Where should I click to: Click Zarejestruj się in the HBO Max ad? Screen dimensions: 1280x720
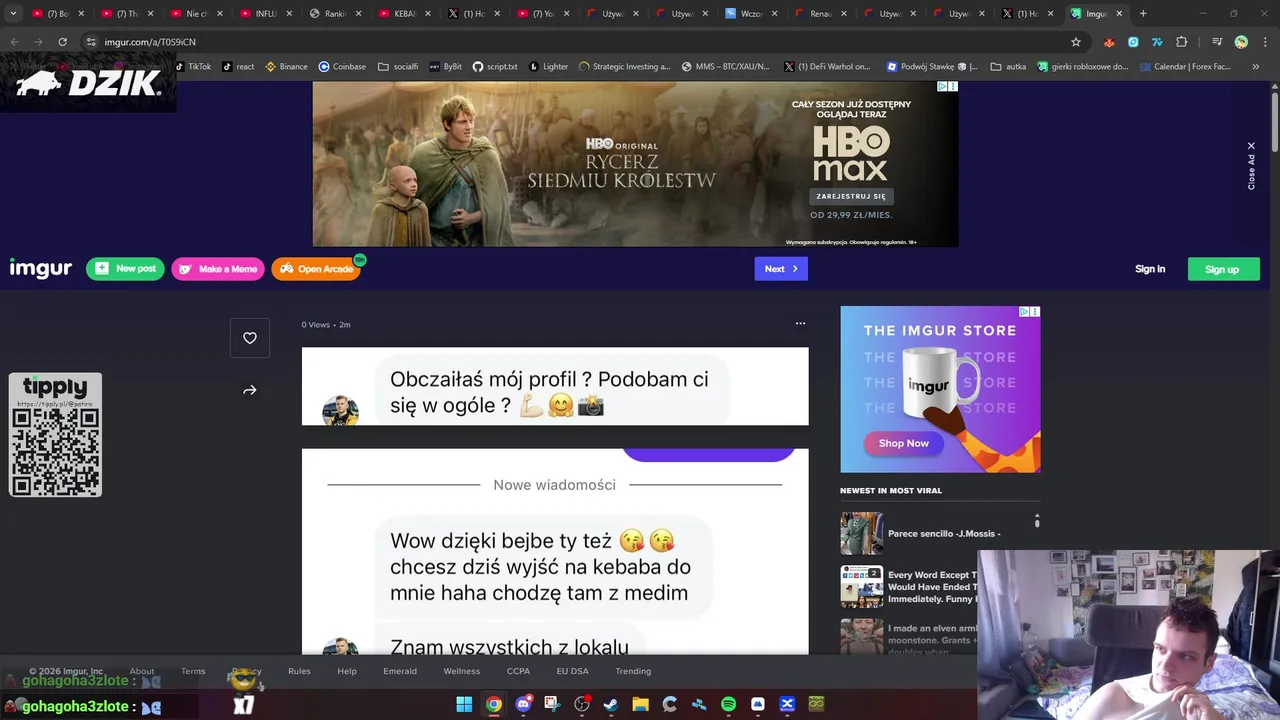(x=850, y=196)
